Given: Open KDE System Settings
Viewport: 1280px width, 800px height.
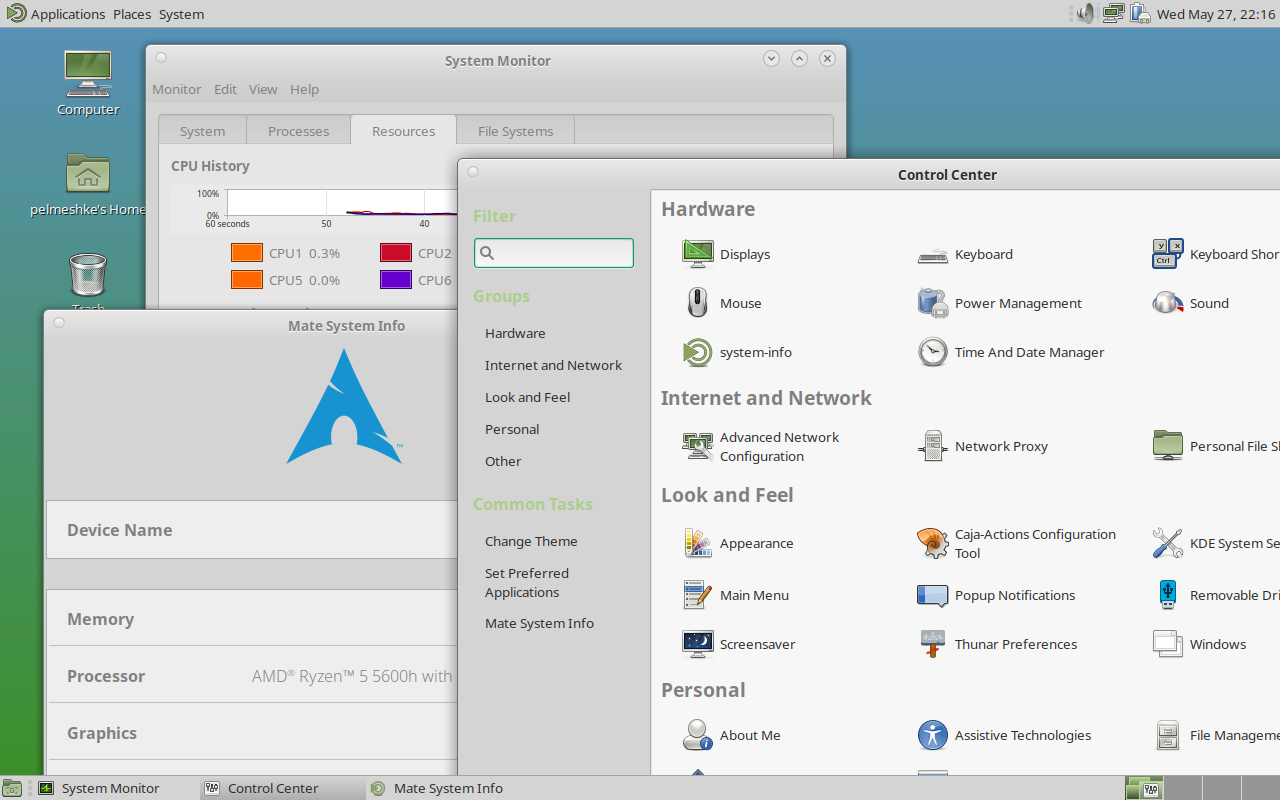Looking at the screenshot, I should tap(1216, 543).
